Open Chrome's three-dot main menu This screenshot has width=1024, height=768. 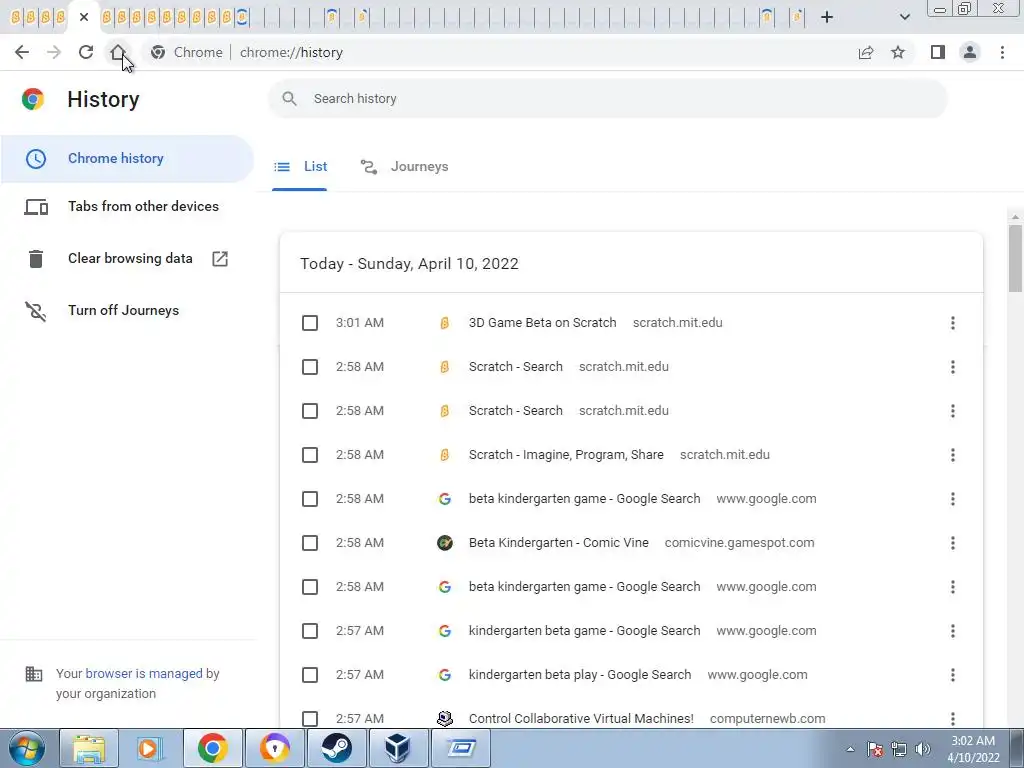(x=1002, y=52)
